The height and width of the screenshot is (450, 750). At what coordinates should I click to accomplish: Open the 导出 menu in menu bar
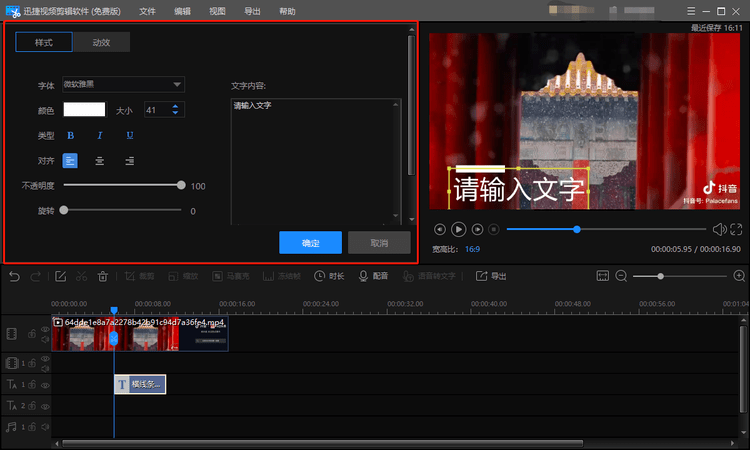(x=252, y=11)
